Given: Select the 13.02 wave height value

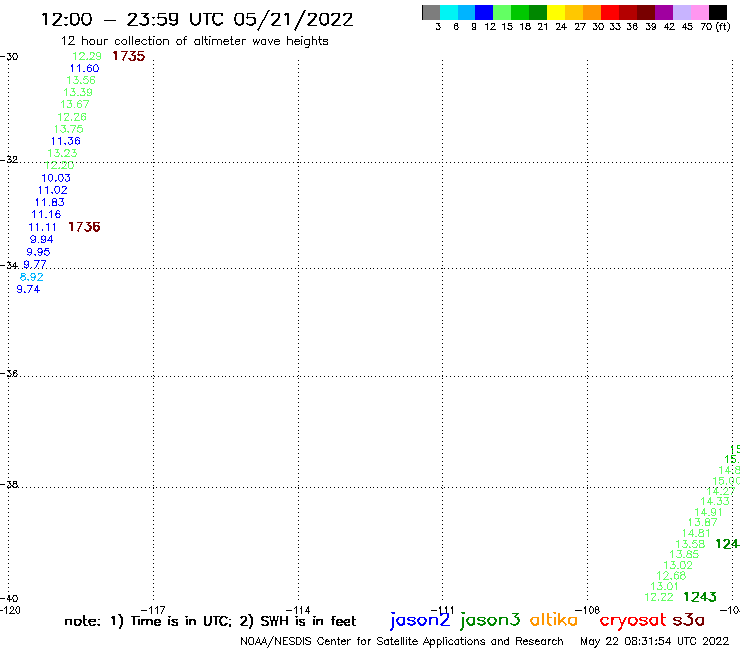Looking at the screenshot, I should point(678,566).
